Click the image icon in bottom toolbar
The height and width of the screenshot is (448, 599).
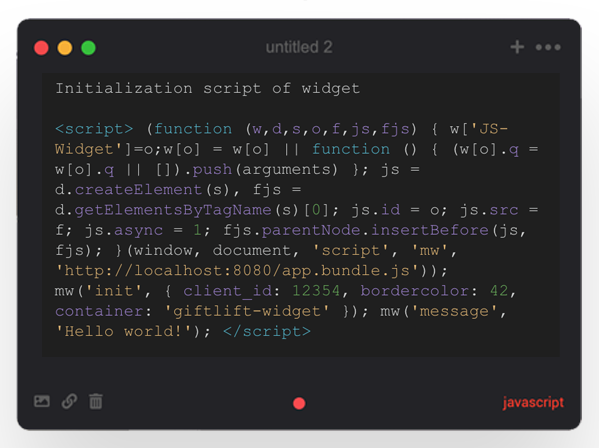(x=42, y=401)
